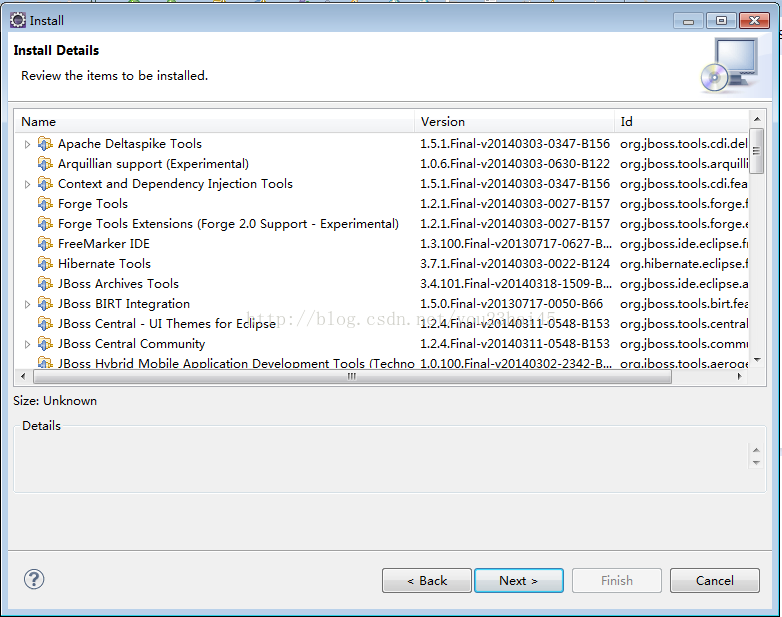Minimize the Install window
This screenshot has width=782, height=617.
(x=688, y=21)
